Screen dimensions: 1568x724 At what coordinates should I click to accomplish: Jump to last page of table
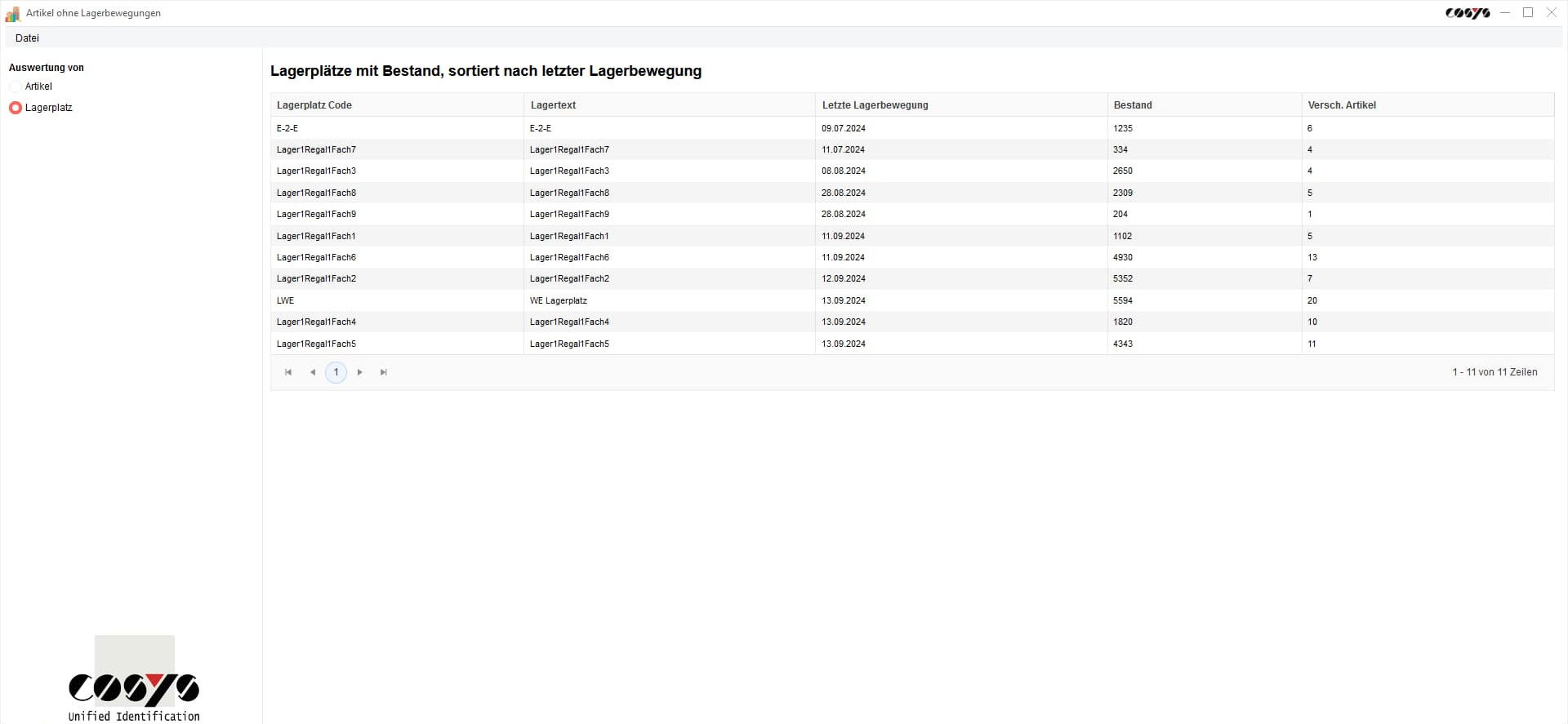[x=383, y=372]
